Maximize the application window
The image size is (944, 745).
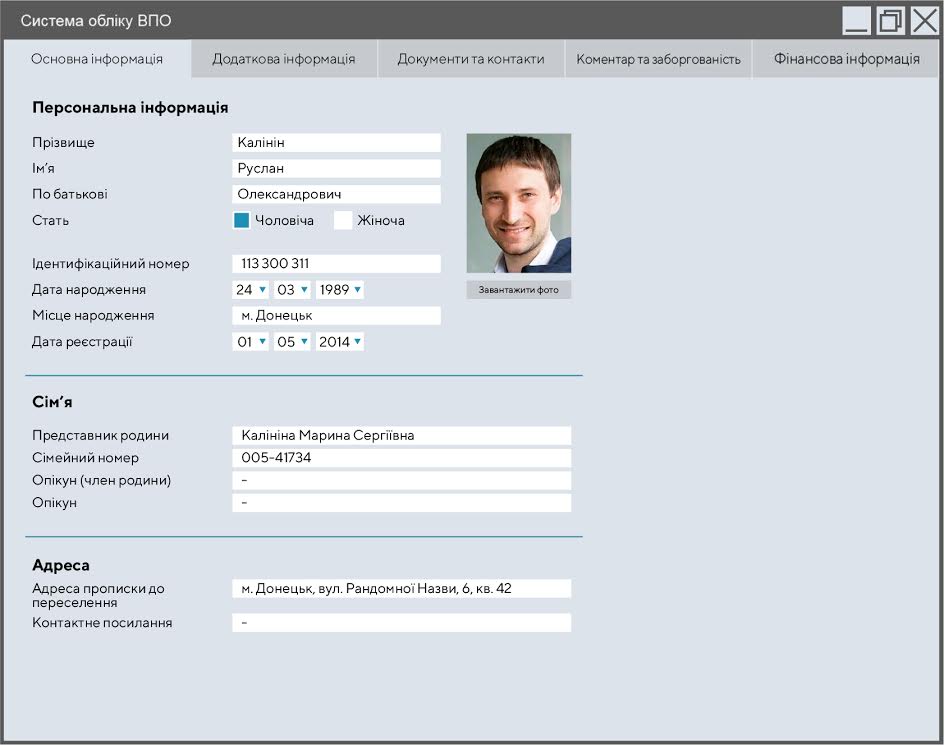[x=890, y=21]
